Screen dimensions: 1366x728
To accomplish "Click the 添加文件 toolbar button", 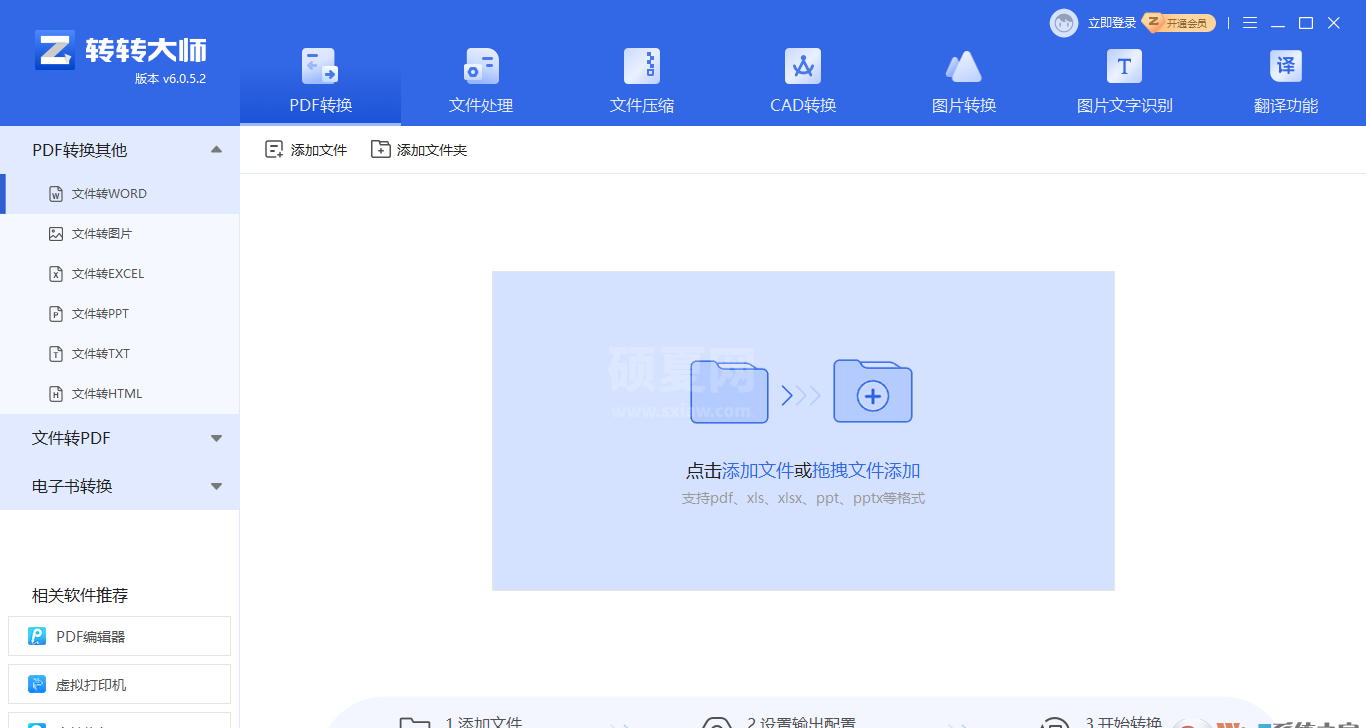I will coord(306,150).
